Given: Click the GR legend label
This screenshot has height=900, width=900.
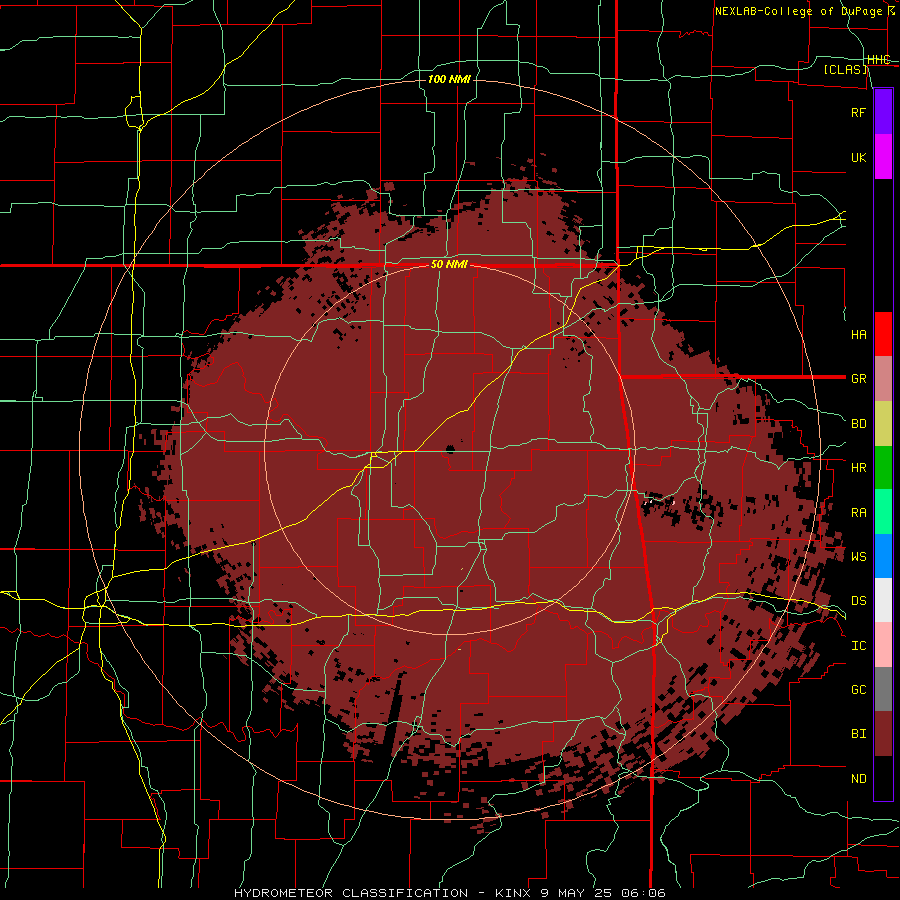Looking at the screenshot, I should tap(858, 379).
